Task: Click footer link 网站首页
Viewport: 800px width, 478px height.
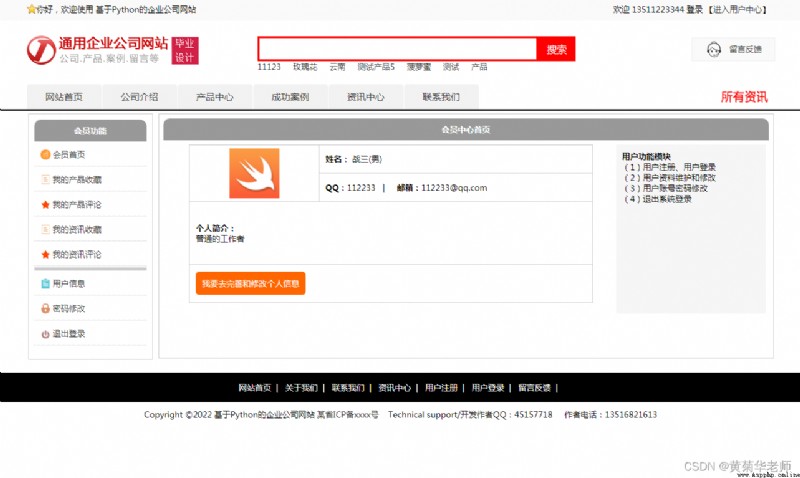Action: pos(255,388)
